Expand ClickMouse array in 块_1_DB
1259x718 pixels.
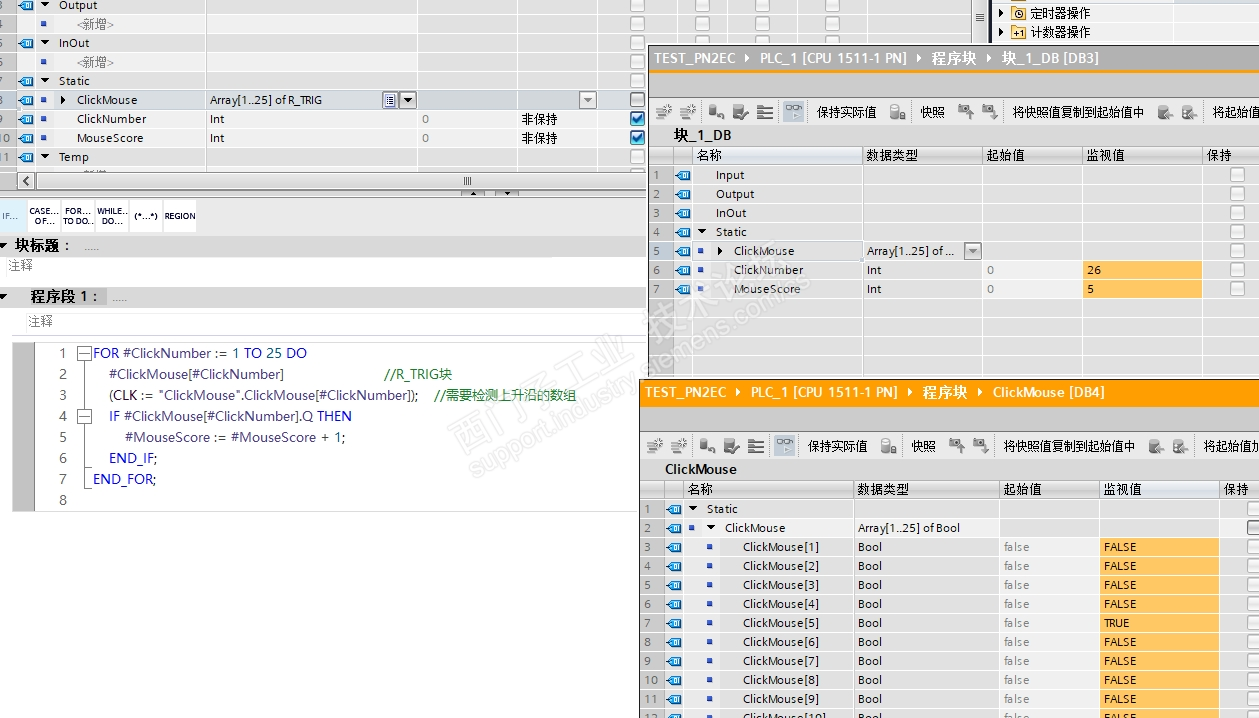click(720, 251)
